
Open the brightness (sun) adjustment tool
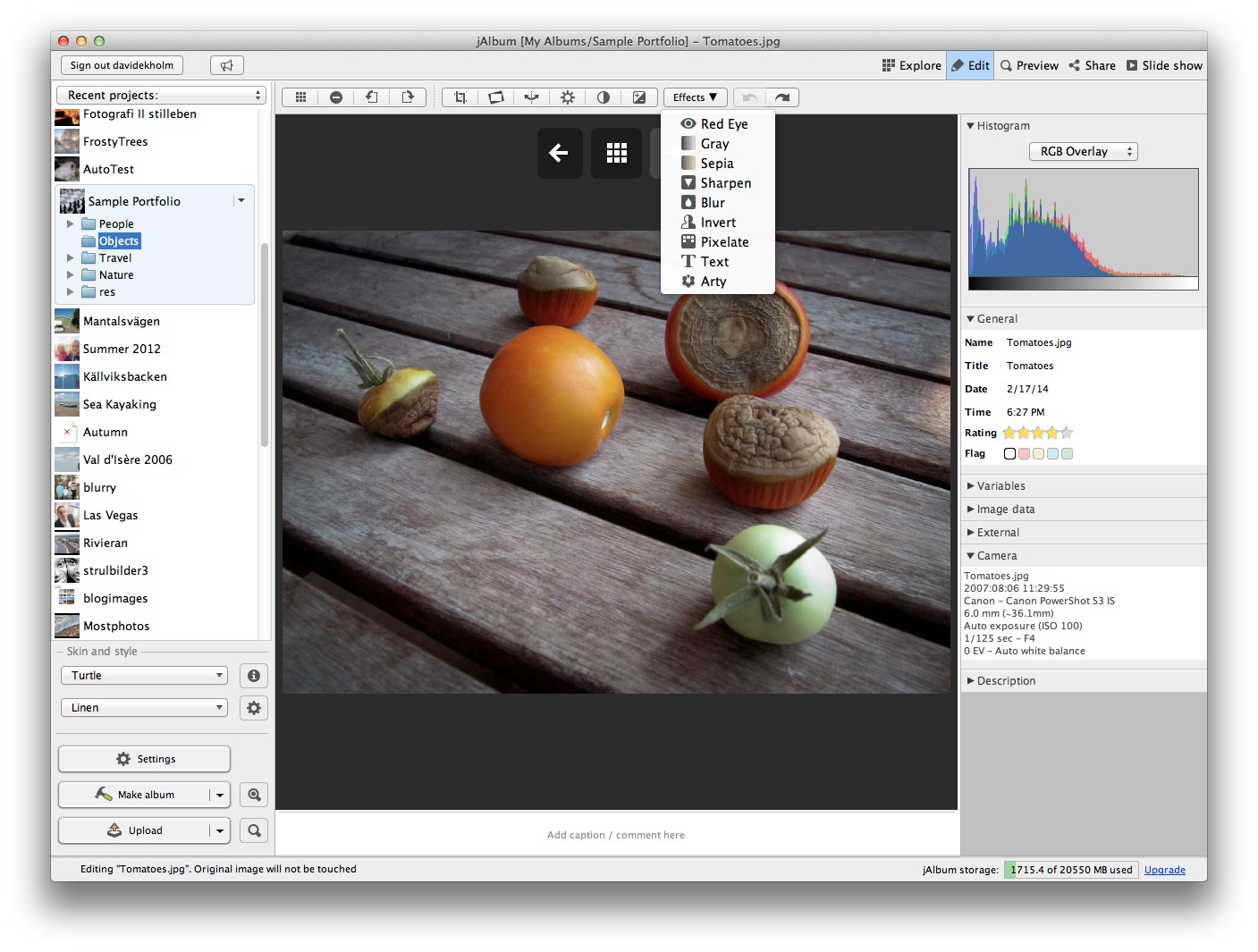click(568, 97)
